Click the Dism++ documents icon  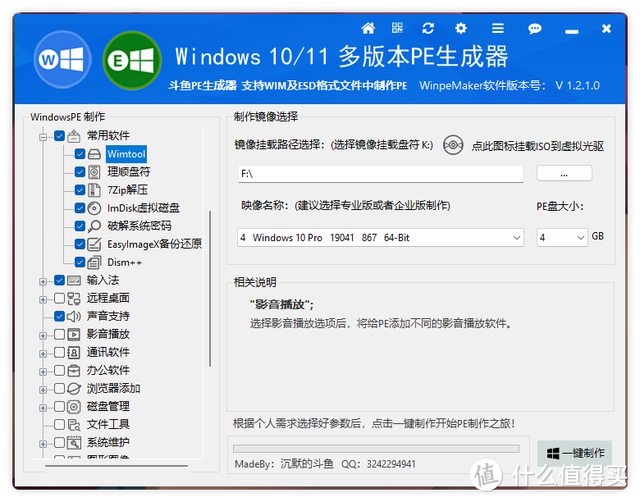[94, 262]
